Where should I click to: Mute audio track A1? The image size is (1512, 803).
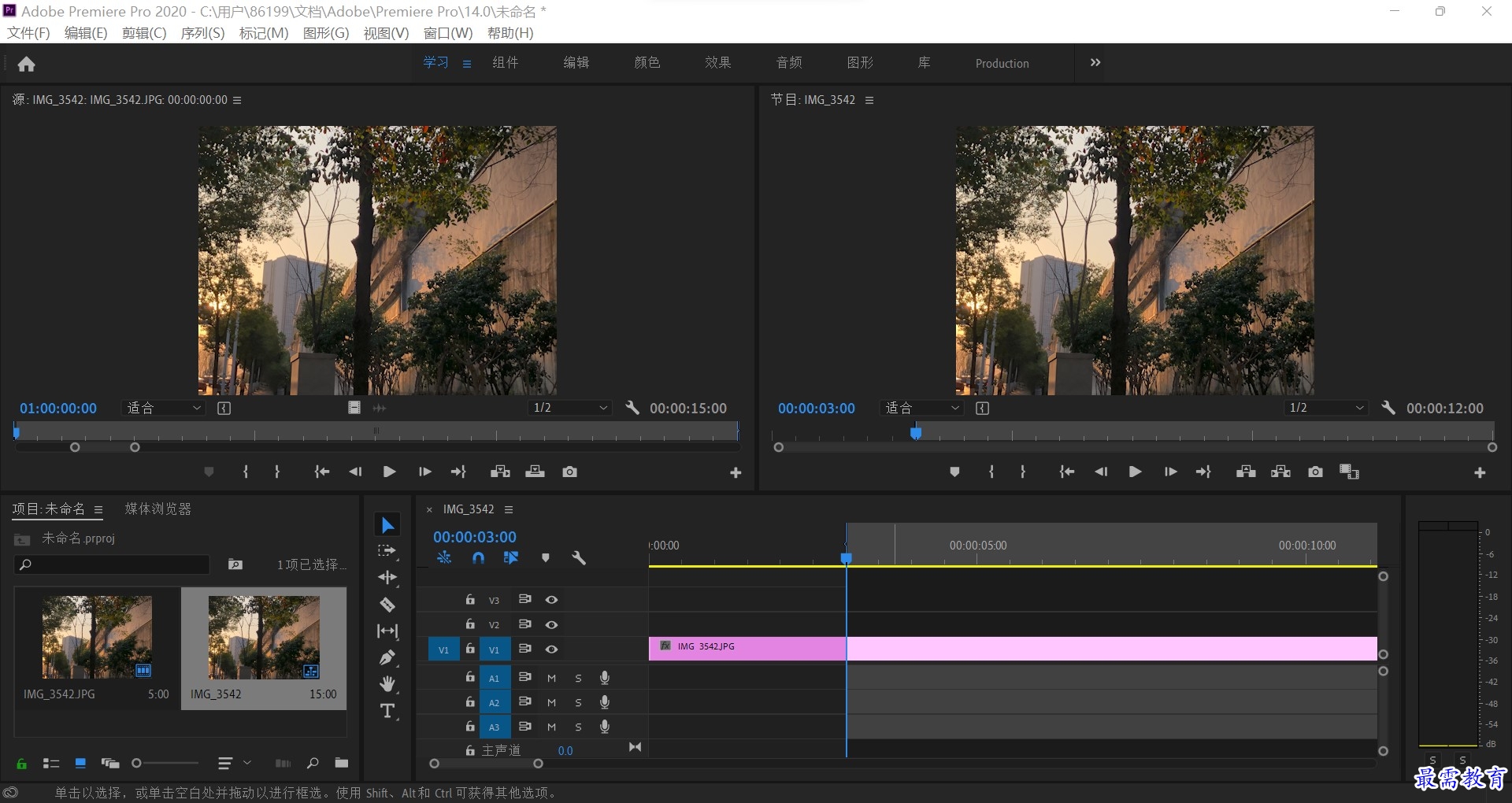551,678
